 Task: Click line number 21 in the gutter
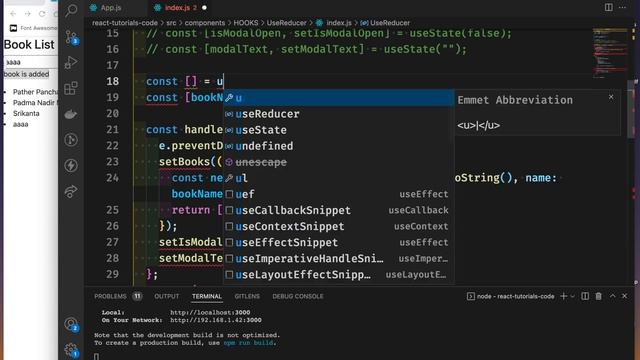click(x=113, y=130)
